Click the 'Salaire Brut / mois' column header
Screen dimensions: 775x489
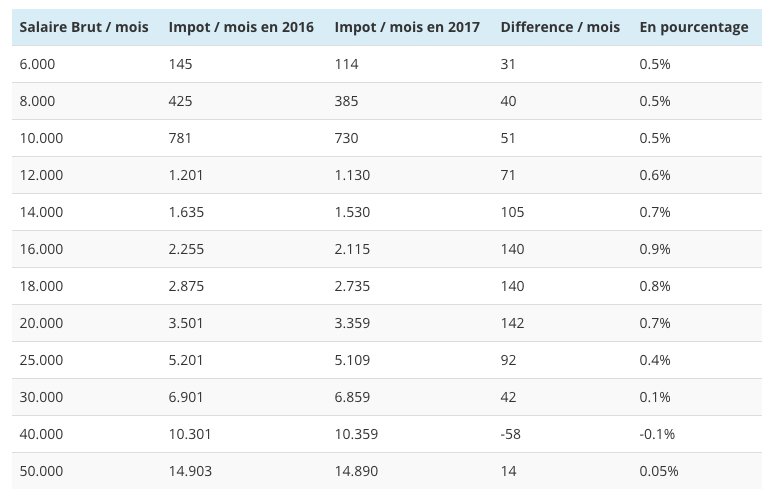[x=84, y=27]
